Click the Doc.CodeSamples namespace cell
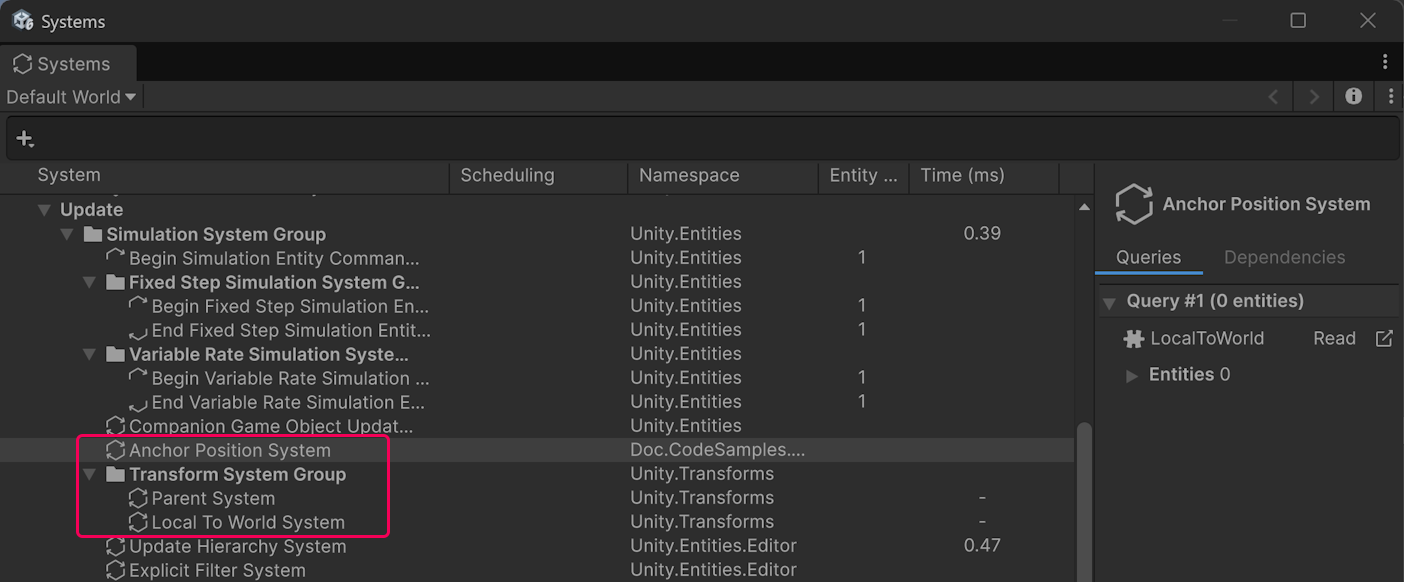The height and width of the screenshot is (582, 1404). [718, 450]
